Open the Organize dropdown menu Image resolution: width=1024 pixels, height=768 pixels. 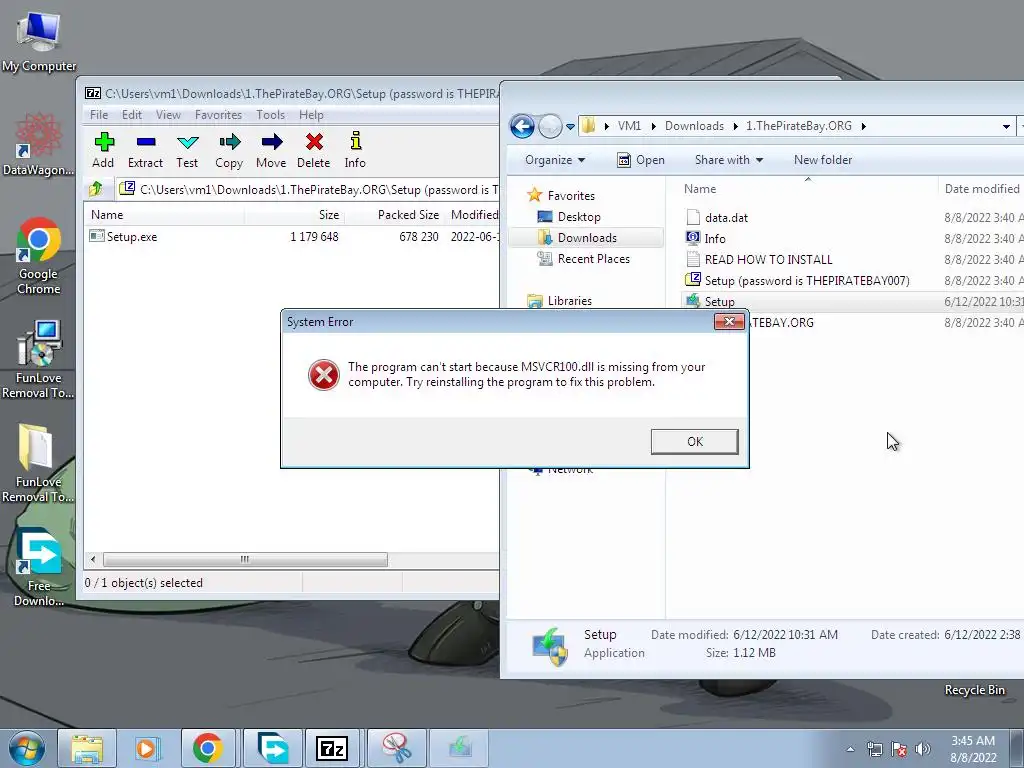tap(555, 160)
